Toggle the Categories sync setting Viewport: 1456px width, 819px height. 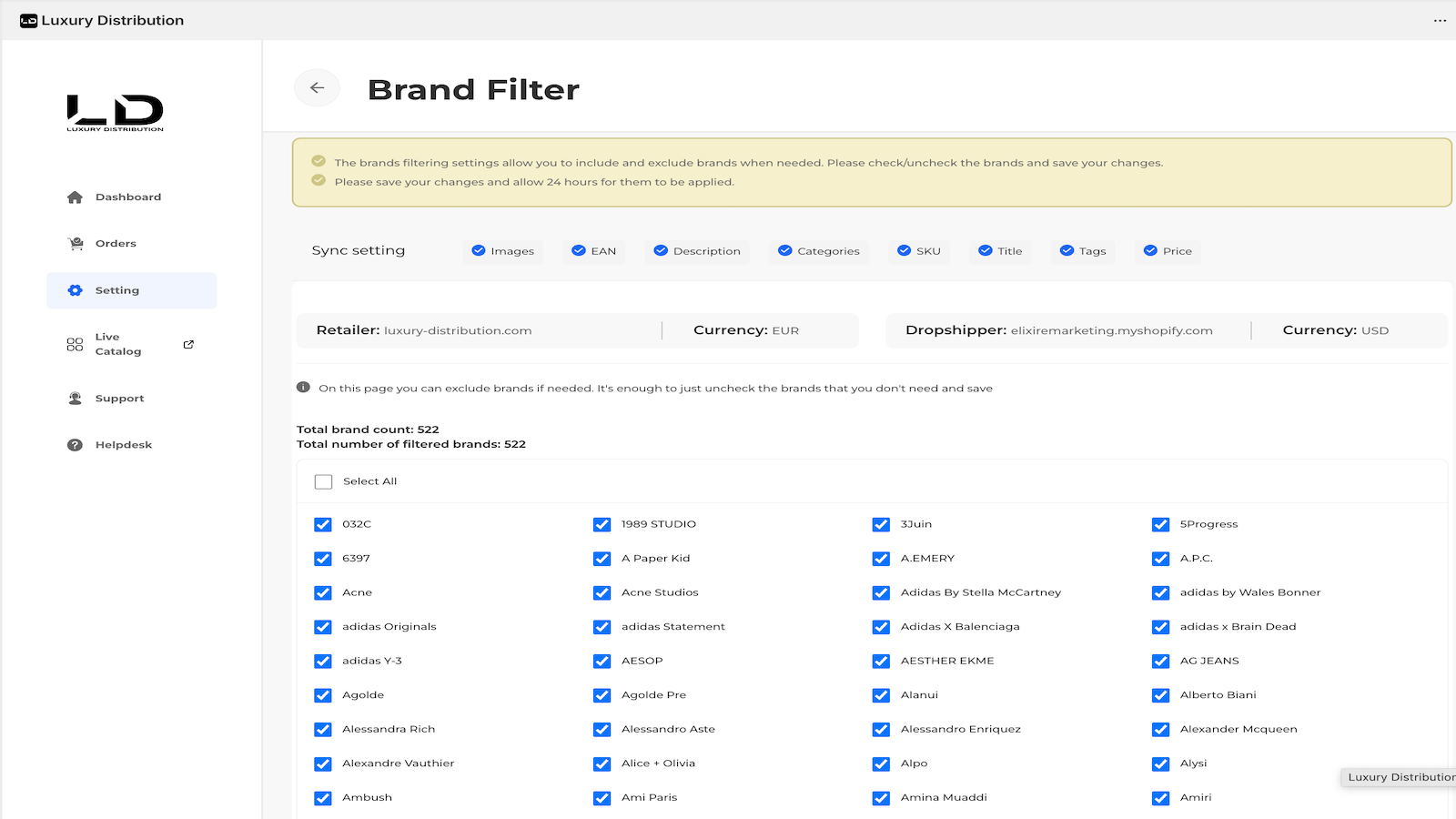click(x=818, y=251)
